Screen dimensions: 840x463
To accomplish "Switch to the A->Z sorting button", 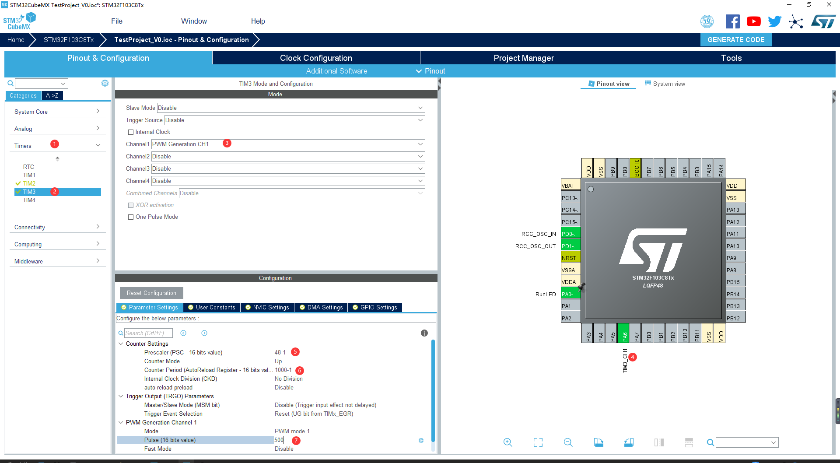I will pyautogui.click(x=52, y=95).
